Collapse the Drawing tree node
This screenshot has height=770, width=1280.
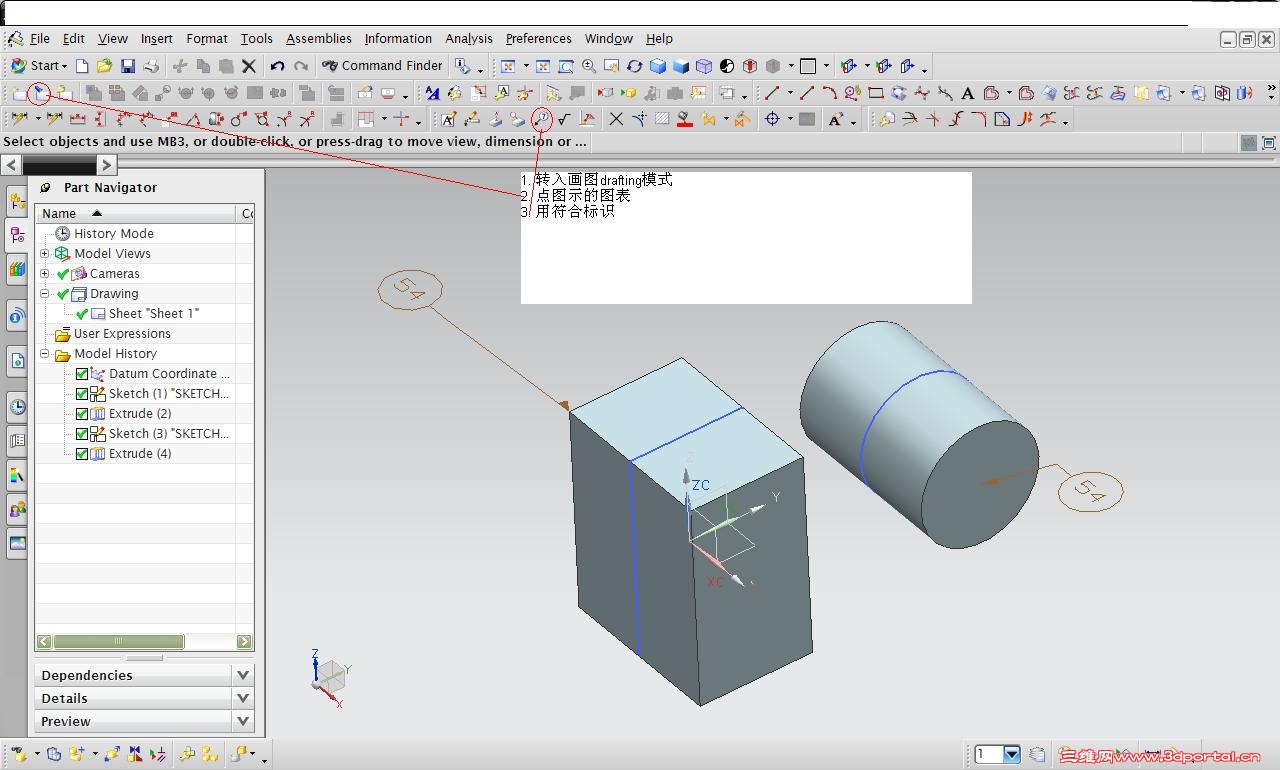(44, 294)
